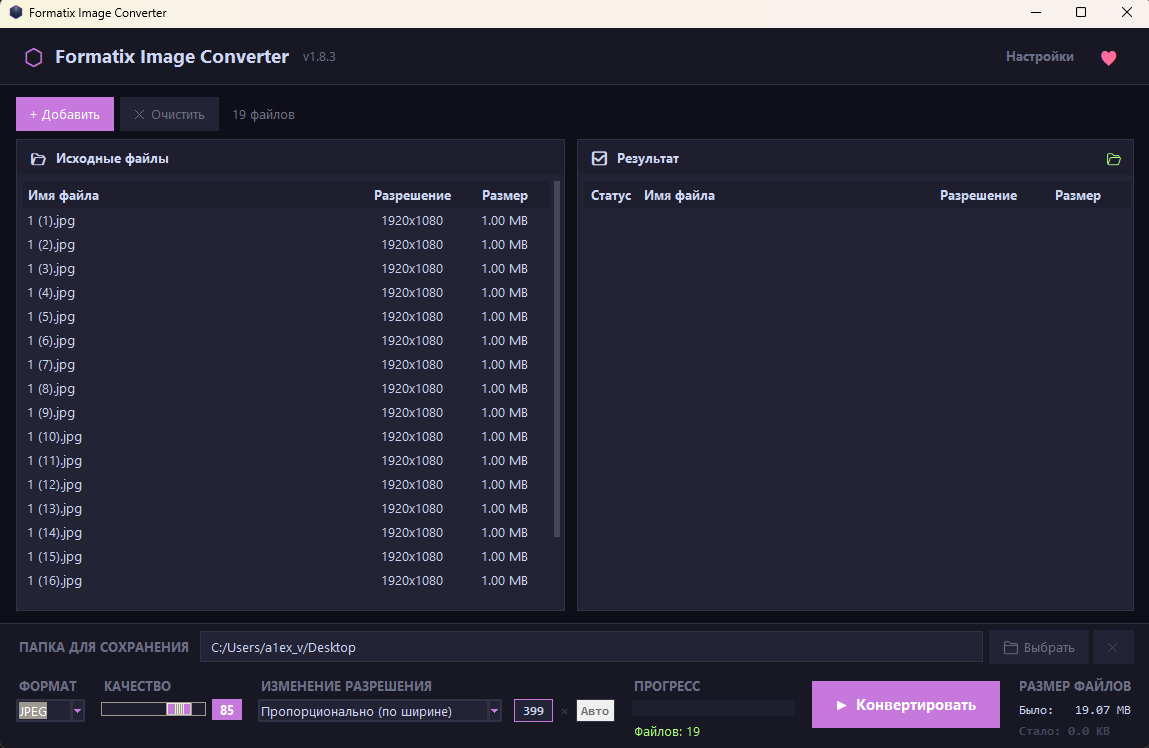Select file 1 (11).jpg
Image resolution: width=1149 pixels, height=748 pixels.
(x=286, y=461)
